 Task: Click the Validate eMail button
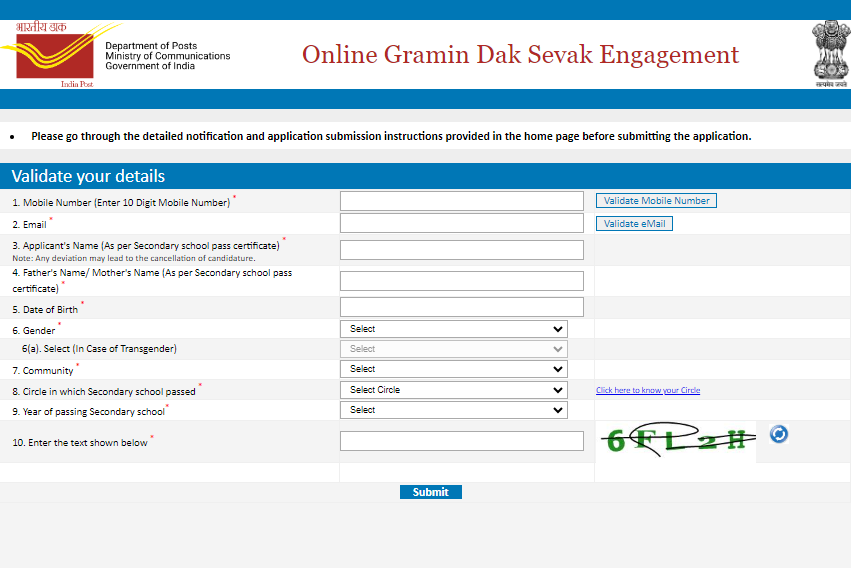click(634, 224)
